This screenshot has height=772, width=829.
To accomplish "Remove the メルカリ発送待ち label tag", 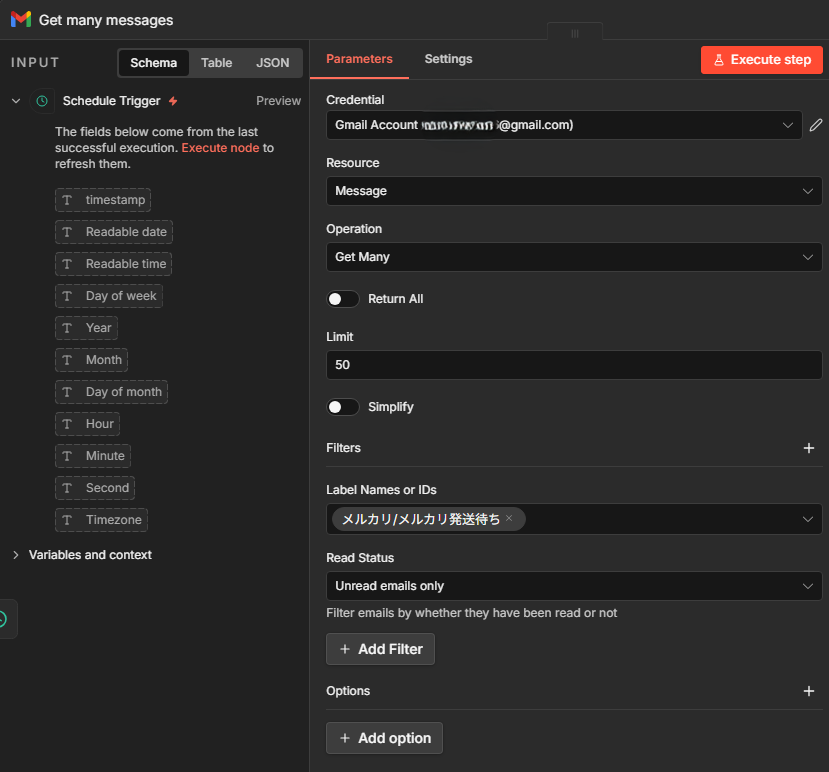I will [509, 518].
